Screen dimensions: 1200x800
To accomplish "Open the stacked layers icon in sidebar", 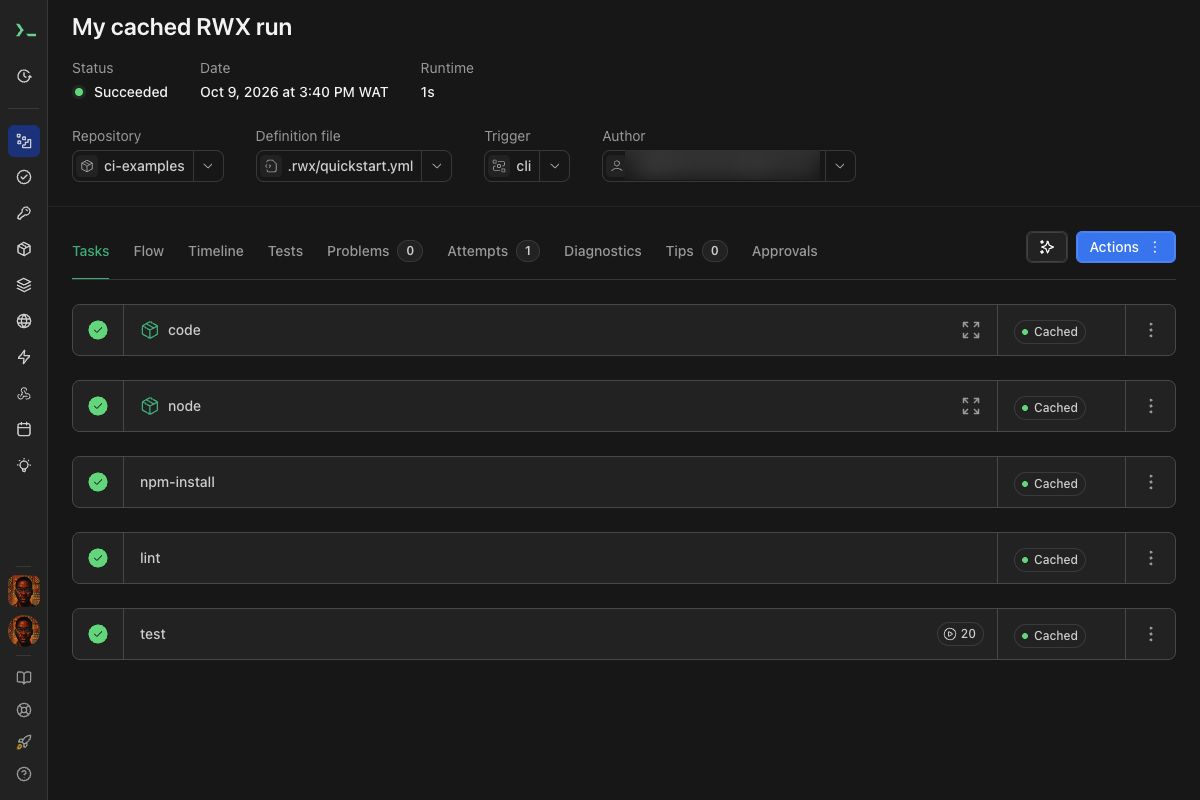I will [x=24, y=285].
